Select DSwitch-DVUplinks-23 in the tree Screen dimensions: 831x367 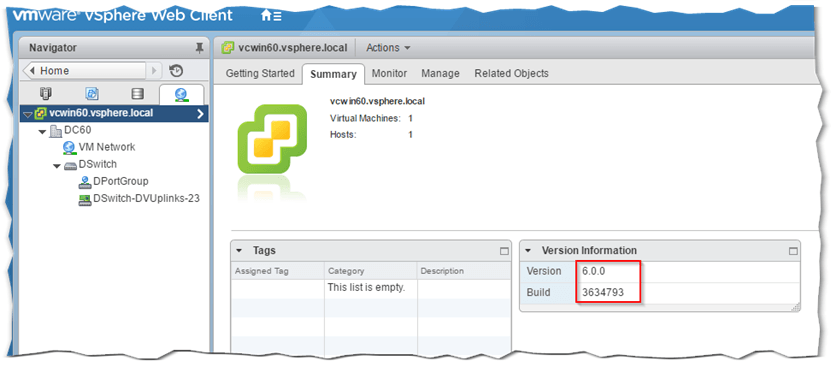(146, 198)
